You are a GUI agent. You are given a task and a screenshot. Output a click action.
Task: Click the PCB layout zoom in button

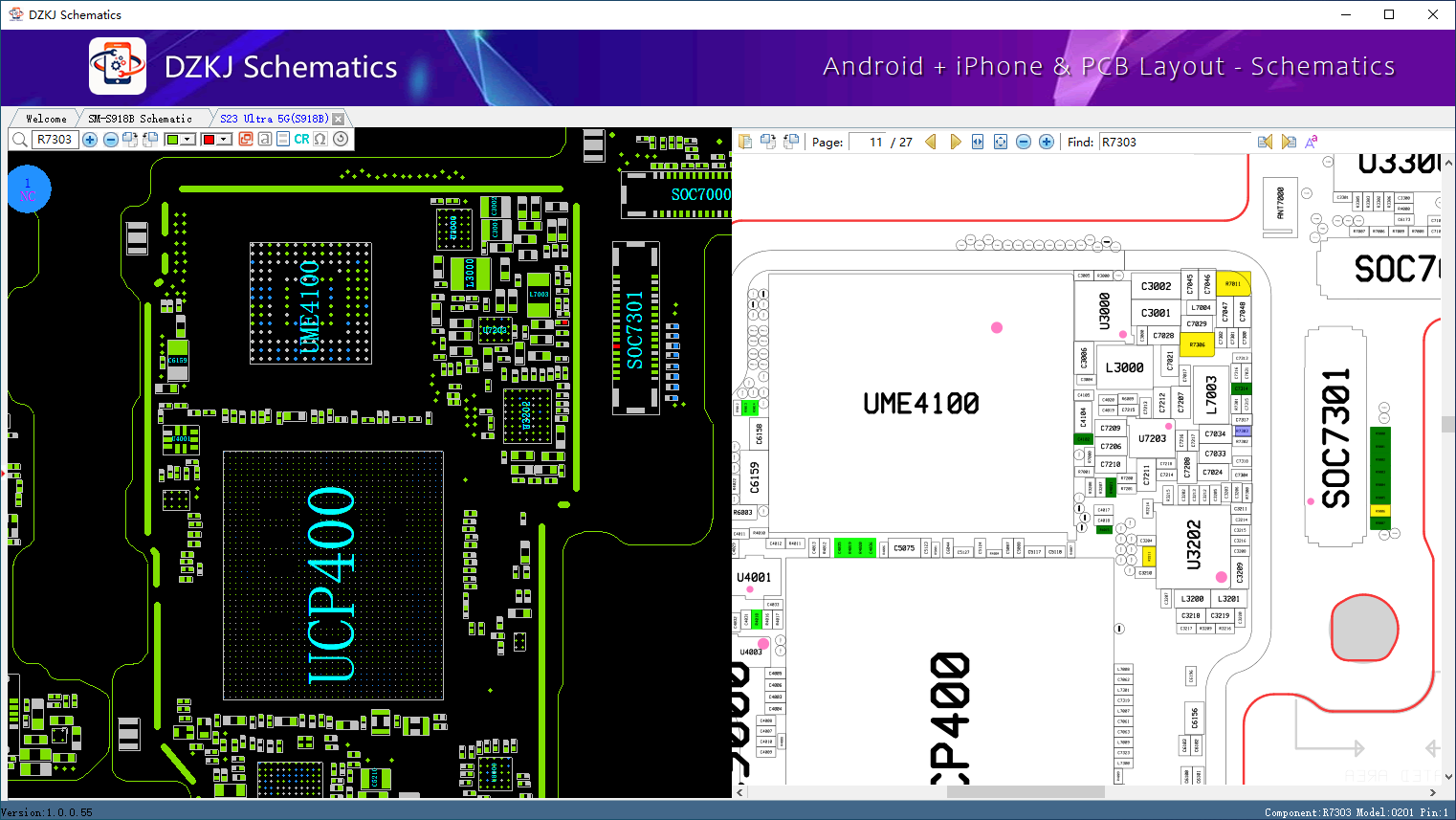click(90, 140)
